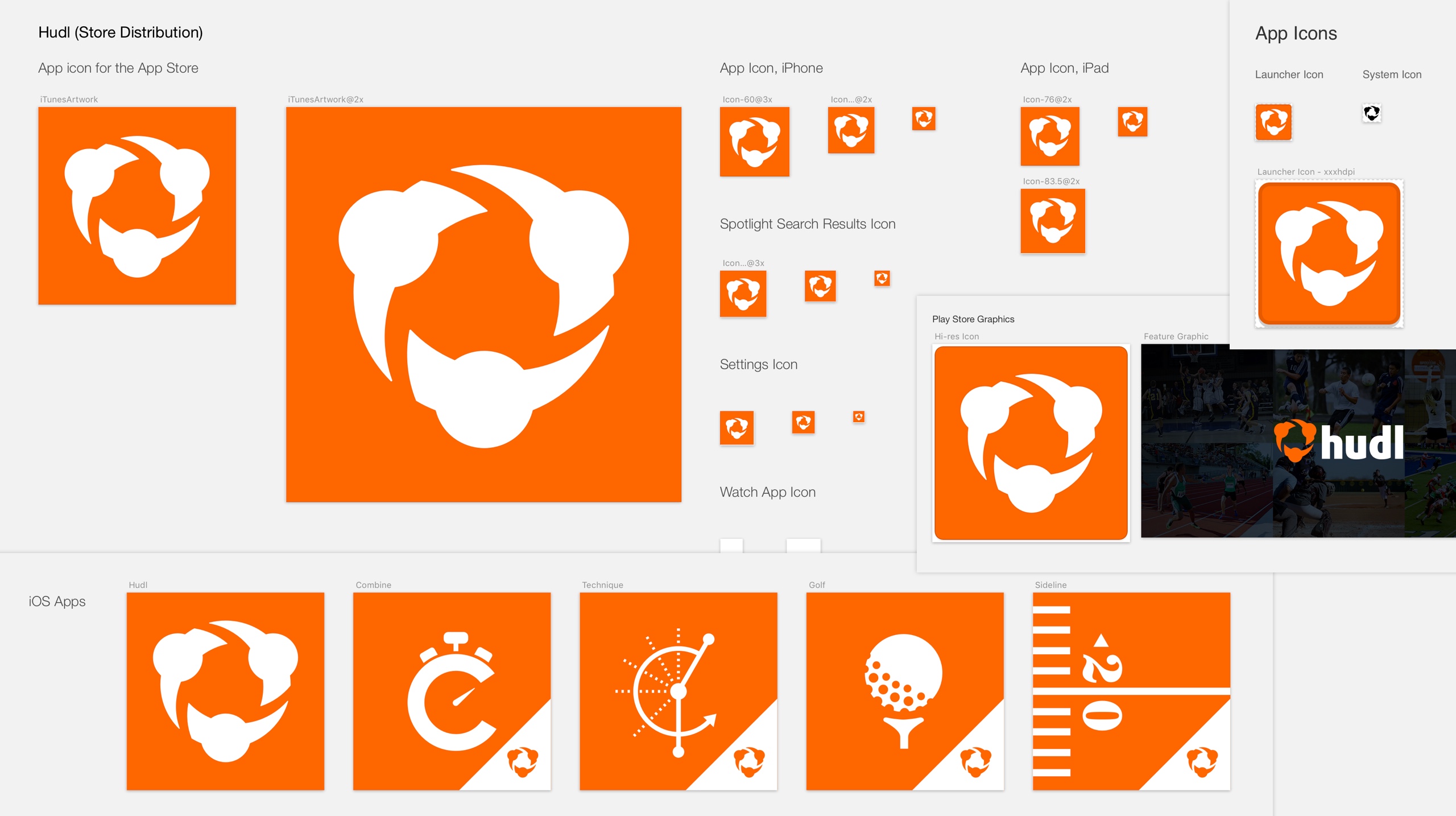
Task: Click the Sideline yard-line app icon
Action: coord(1131,691)
